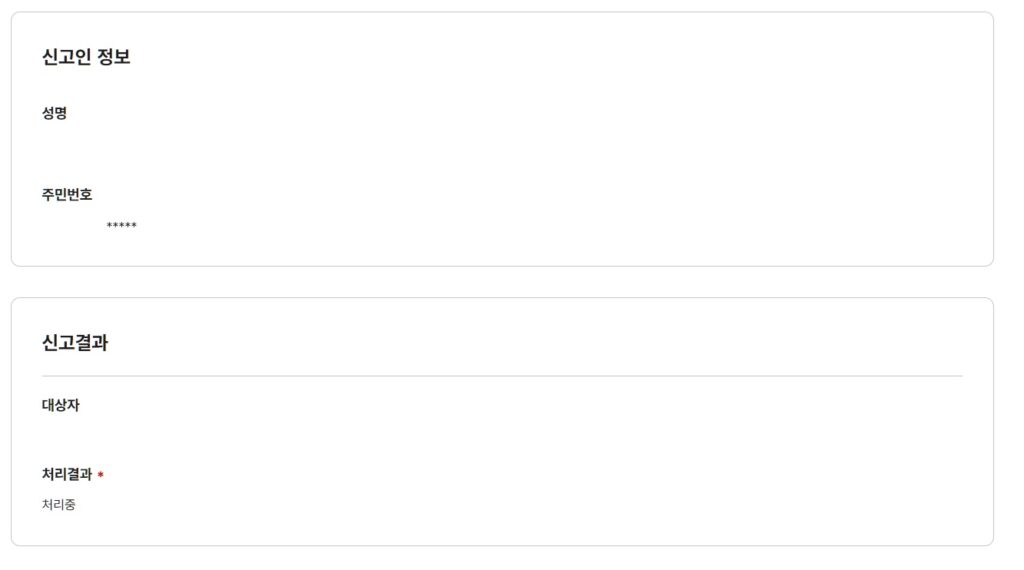This screenshot has height=570, width=1024.
Task: Click the blank space beneath the 처리중 text
Action: click(x=502, y=529)
